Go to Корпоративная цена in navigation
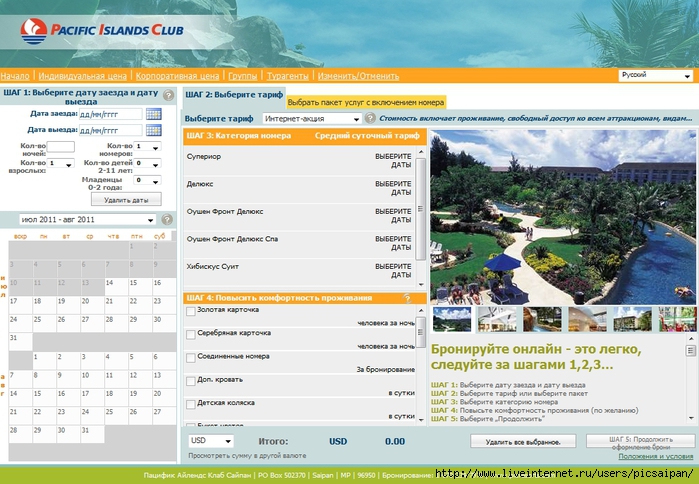 coord(177,76)
